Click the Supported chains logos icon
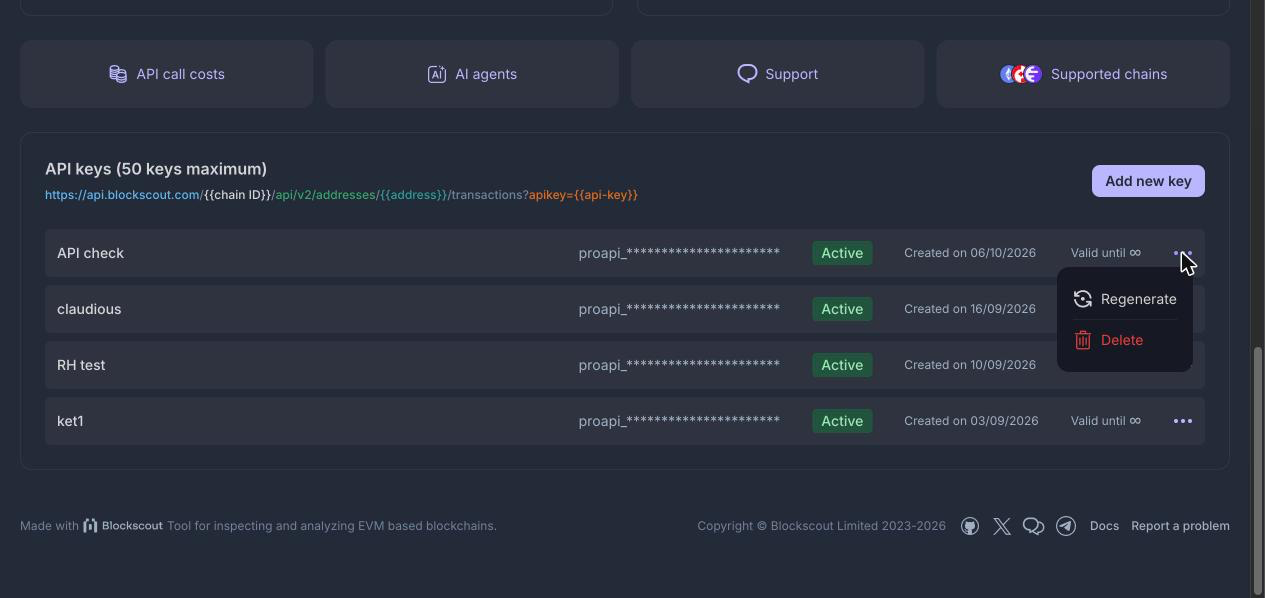Viewport: 1265px width, 598px height. 1021,74
